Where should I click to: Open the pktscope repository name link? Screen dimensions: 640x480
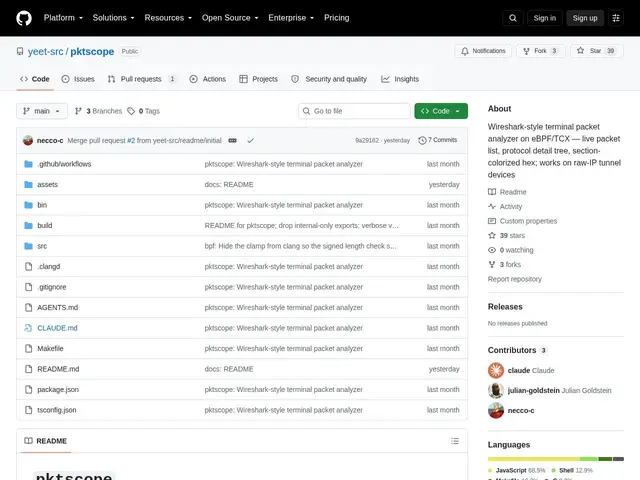[92, 52]
